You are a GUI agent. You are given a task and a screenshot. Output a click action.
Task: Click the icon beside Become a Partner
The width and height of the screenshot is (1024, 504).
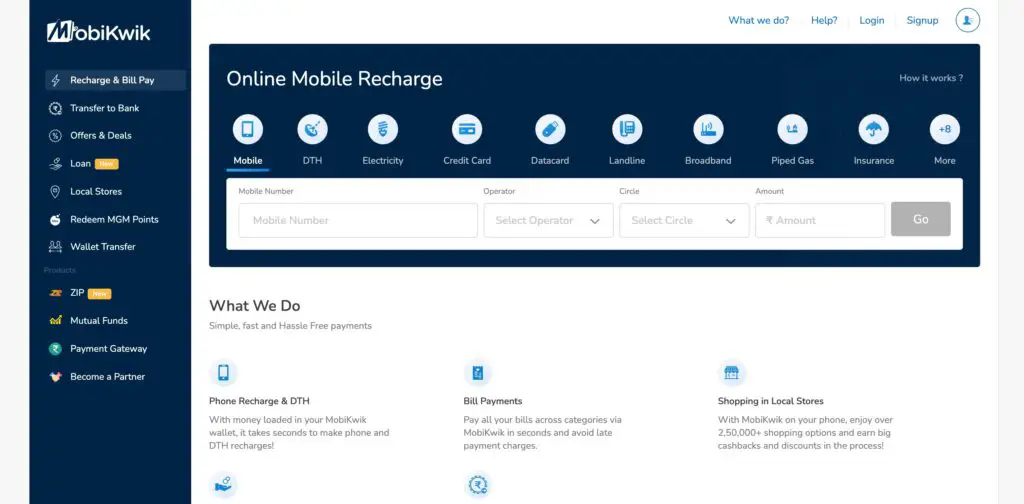[56, 377]
